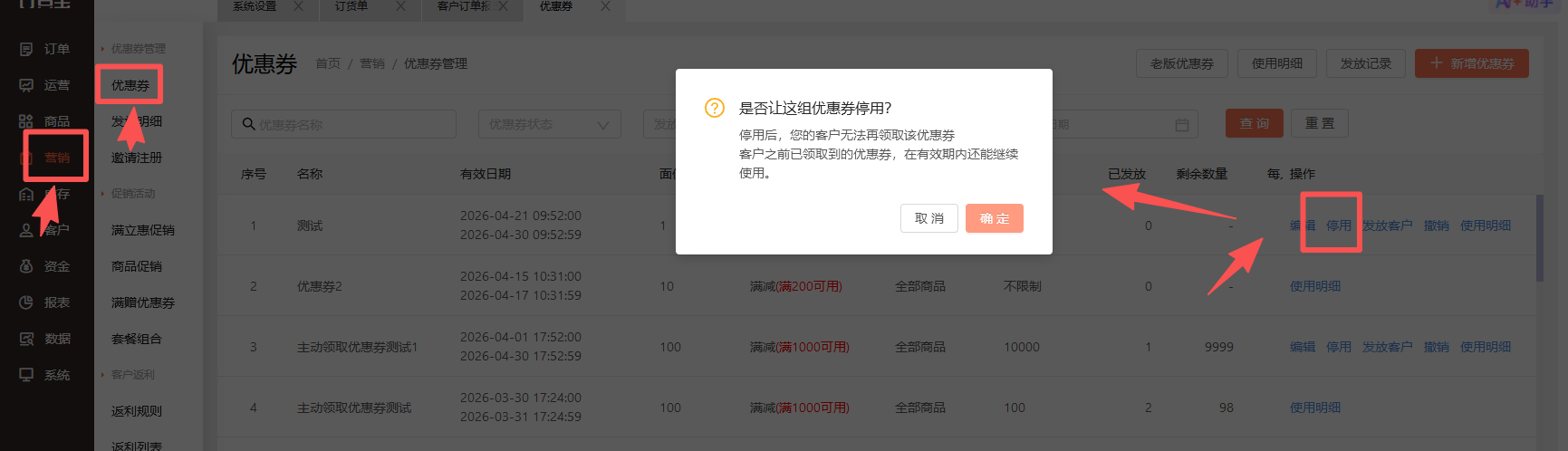Click the 发放记录 button
The image size is (1568, 451).
click(1366, 63)
